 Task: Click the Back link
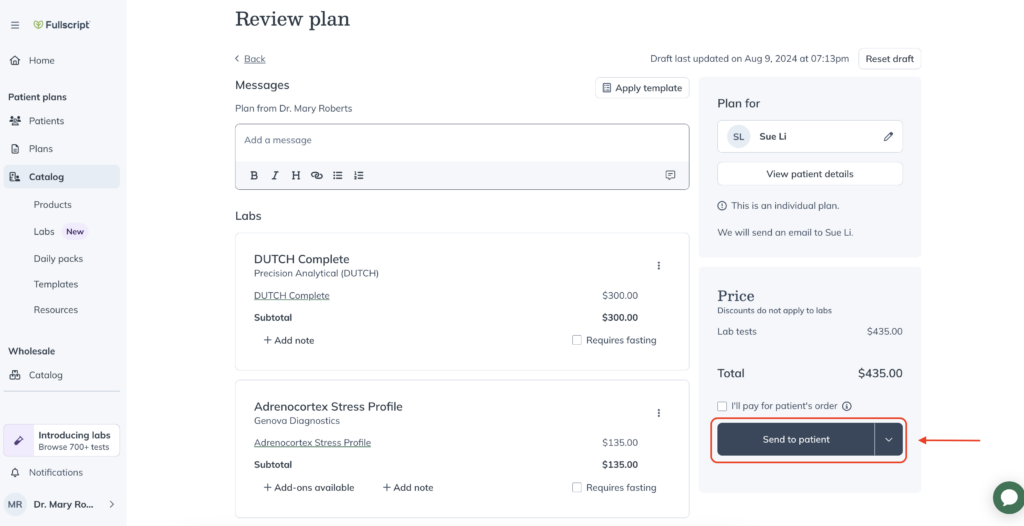click(x=255, y=59)
